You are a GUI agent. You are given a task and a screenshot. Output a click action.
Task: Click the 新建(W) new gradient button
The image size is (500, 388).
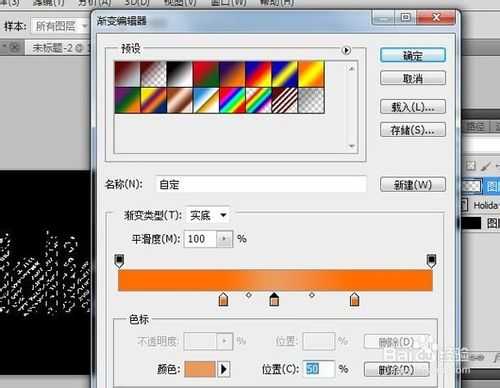click(413, 184)
